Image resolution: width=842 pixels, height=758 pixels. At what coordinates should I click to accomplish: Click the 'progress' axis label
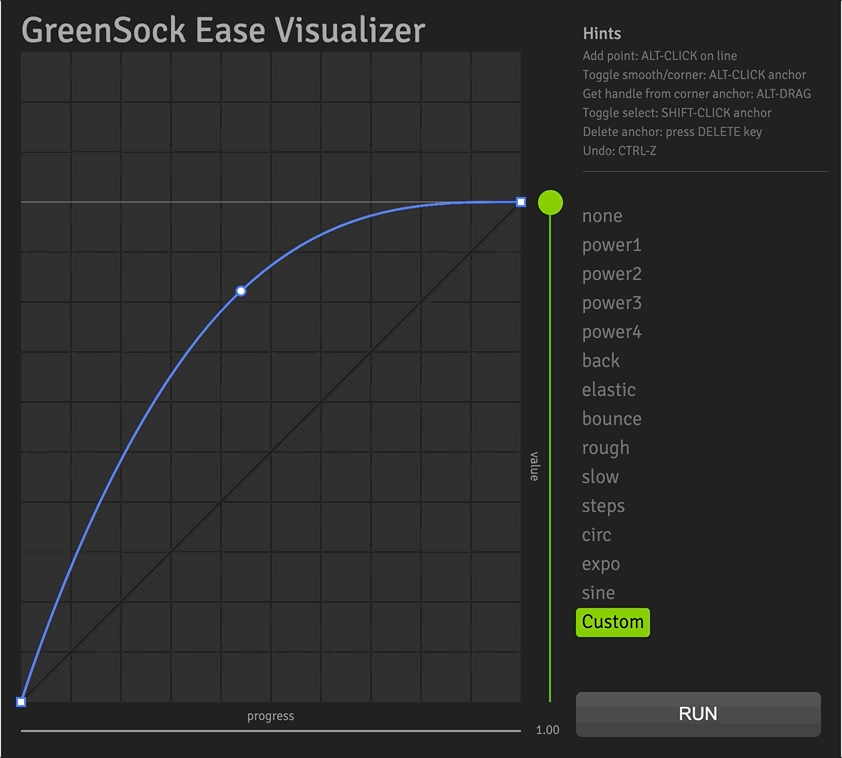pyautogui.click(x=270, y=716)
